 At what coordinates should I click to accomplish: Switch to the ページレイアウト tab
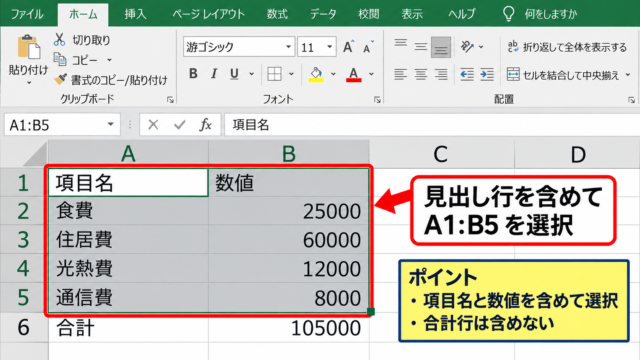coord(208,14)
